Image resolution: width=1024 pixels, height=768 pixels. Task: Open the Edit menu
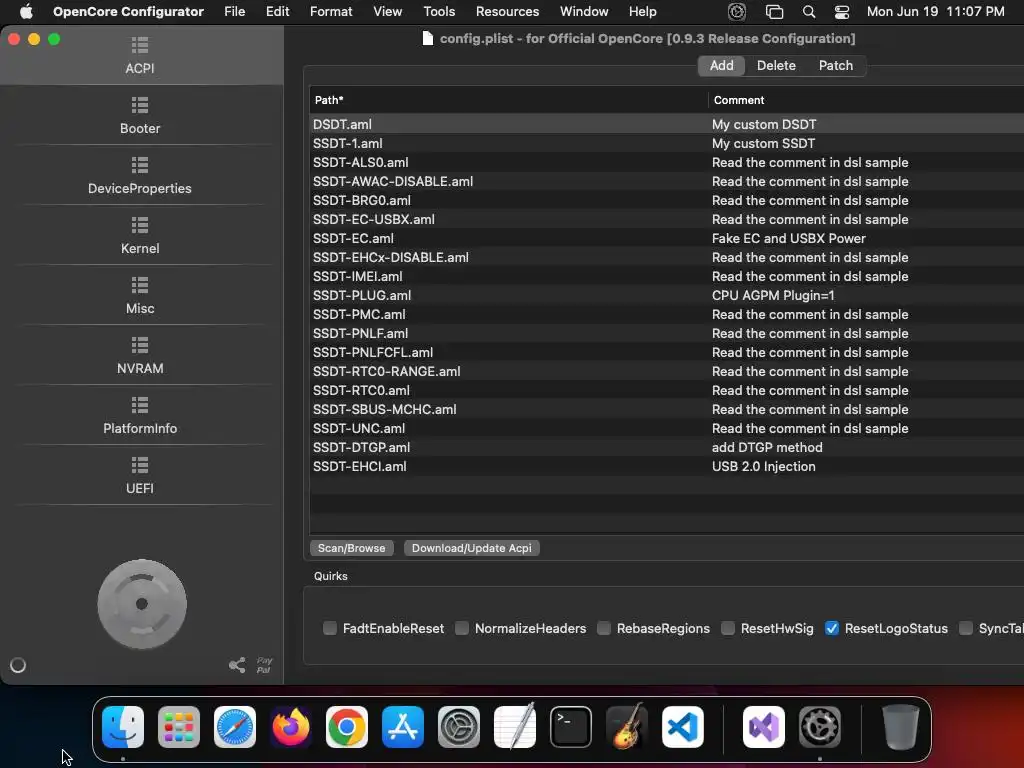(278, 12)
